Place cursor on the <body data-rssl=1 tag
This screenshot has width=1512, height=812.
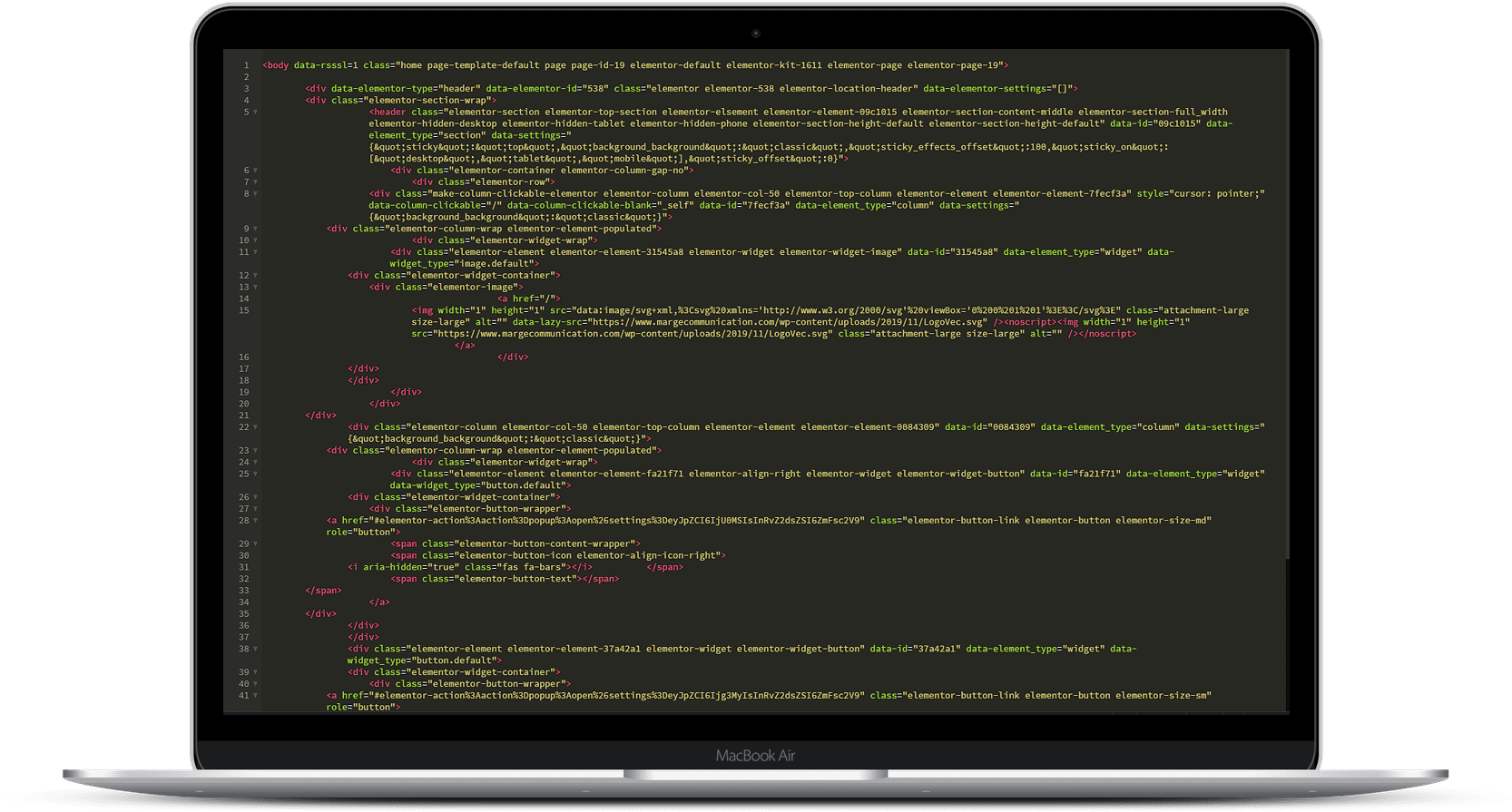[310, 65]
